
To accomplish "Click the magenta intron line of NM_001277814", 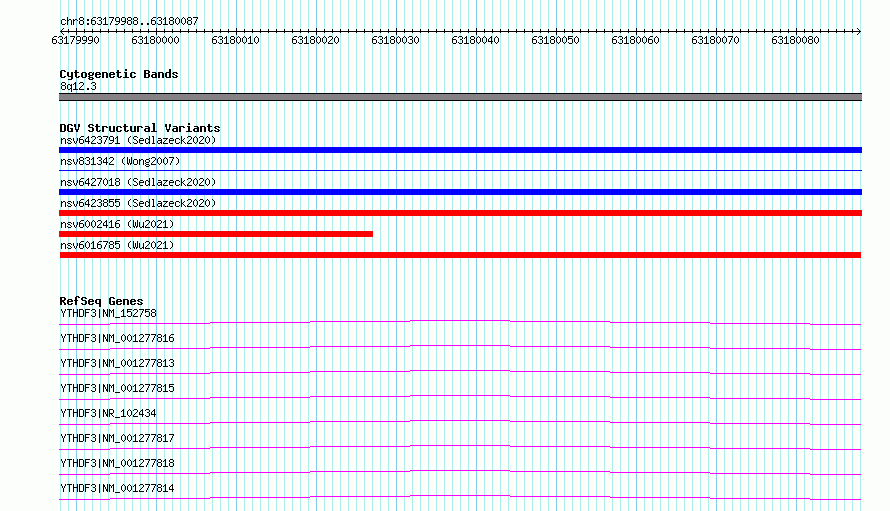I will (460, 496).
